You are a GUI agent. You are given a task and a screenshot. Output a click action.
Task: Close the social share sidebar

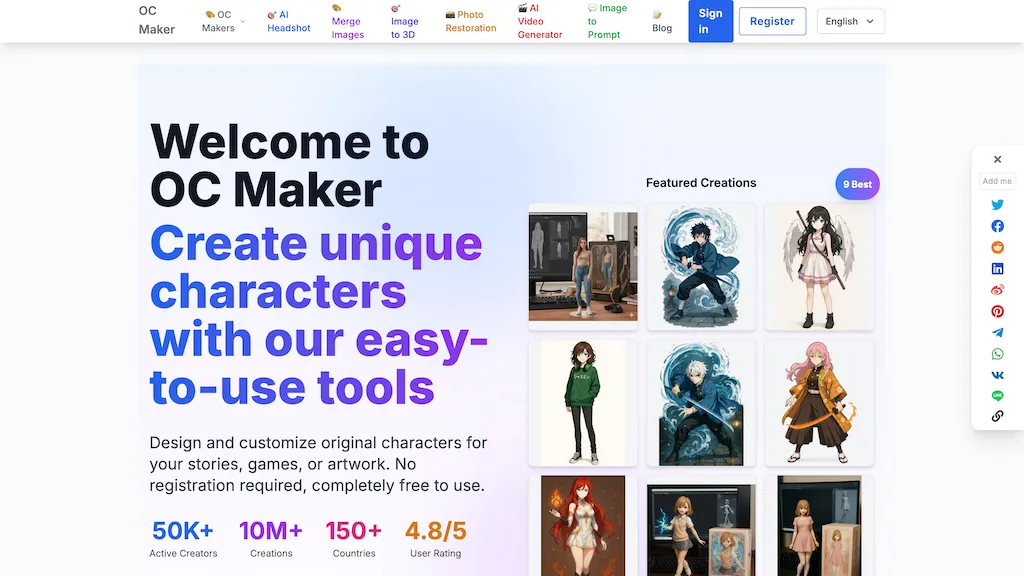click(997, 159)
